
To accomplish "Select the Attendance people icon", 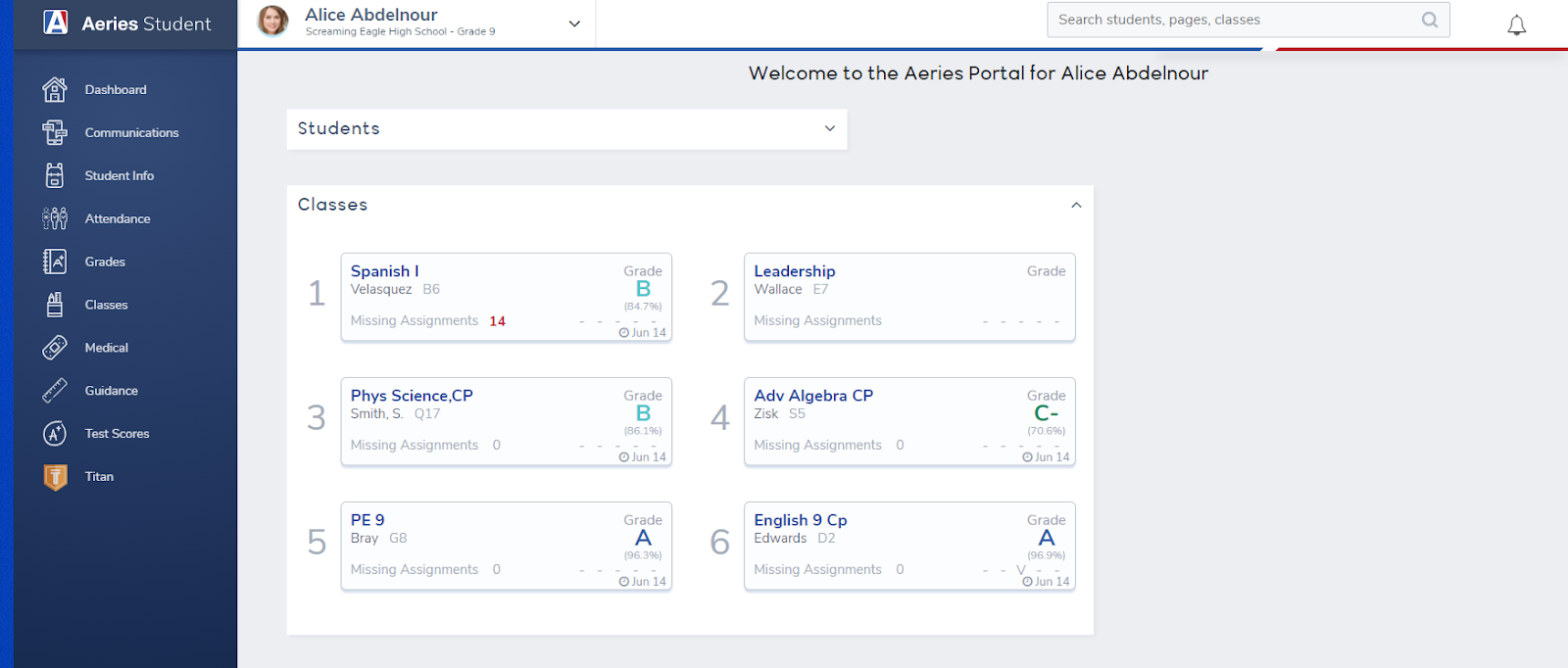I will (55, 218).
